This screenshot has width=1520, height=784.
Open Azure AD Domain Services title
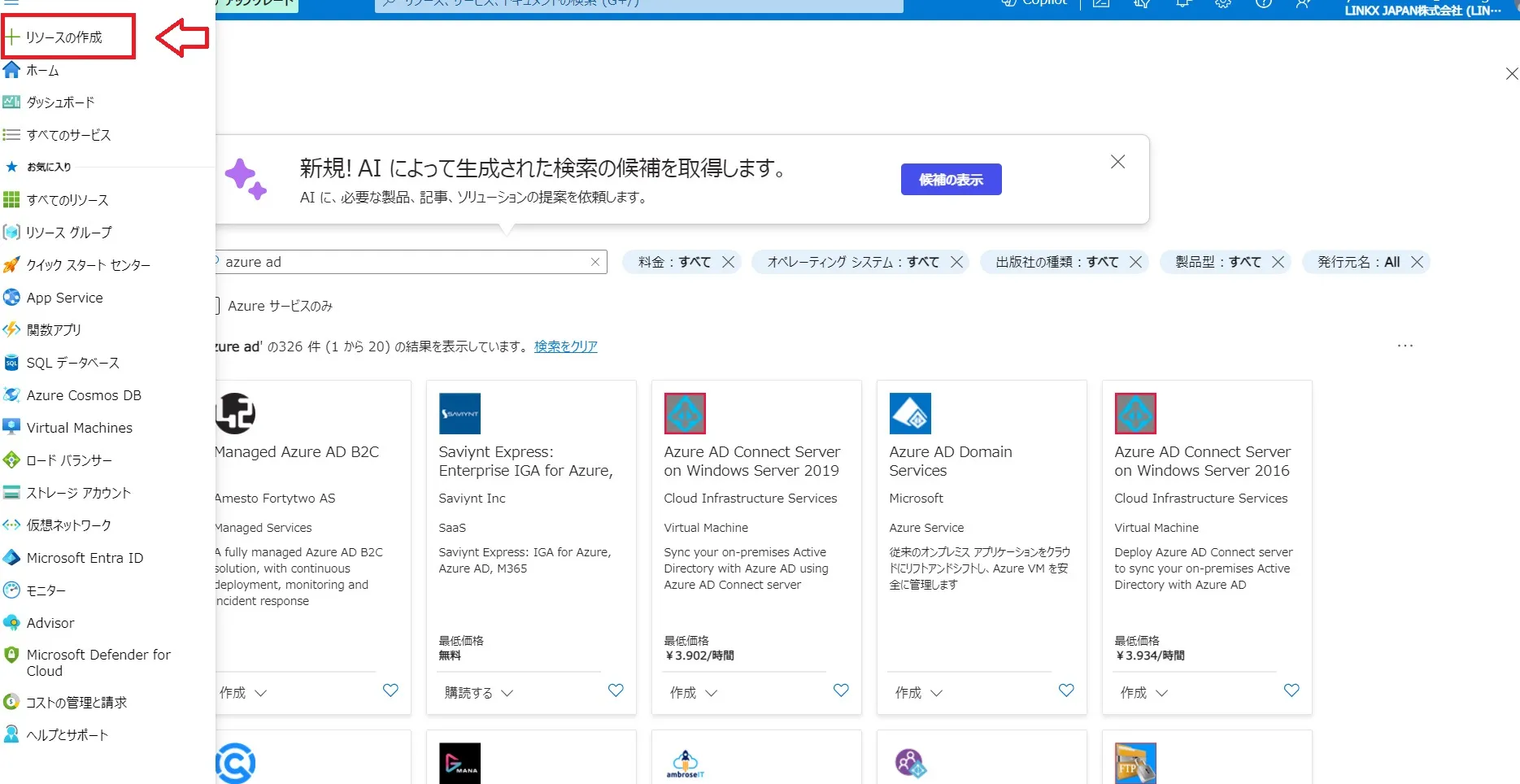point(951,461)
